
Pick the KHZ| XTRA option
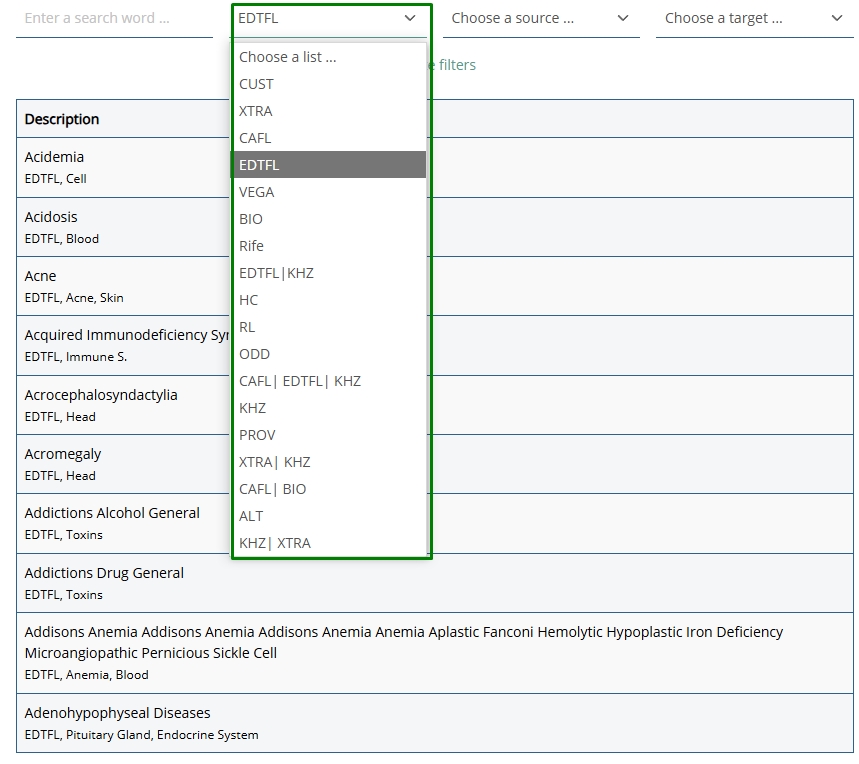coord(275,543)
